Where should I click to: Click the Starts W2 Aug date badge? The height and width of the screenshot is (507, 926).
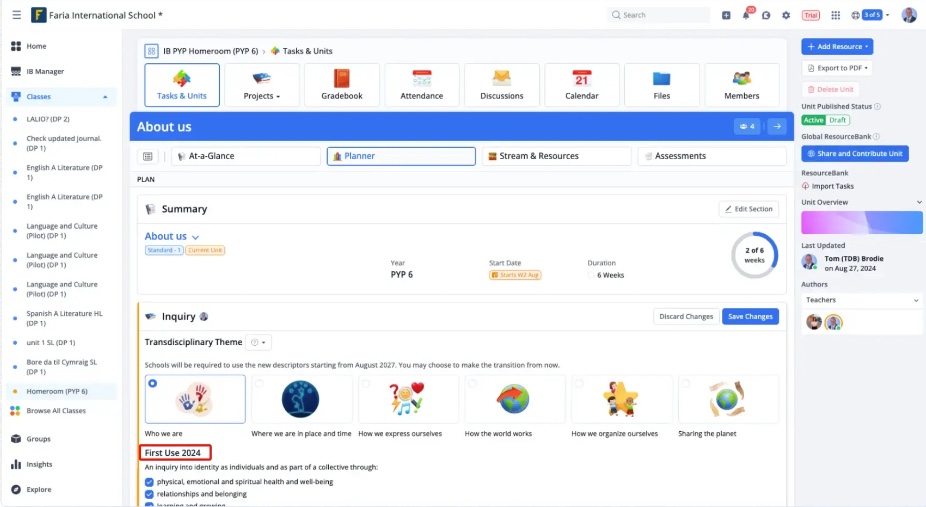pos(515,275)
